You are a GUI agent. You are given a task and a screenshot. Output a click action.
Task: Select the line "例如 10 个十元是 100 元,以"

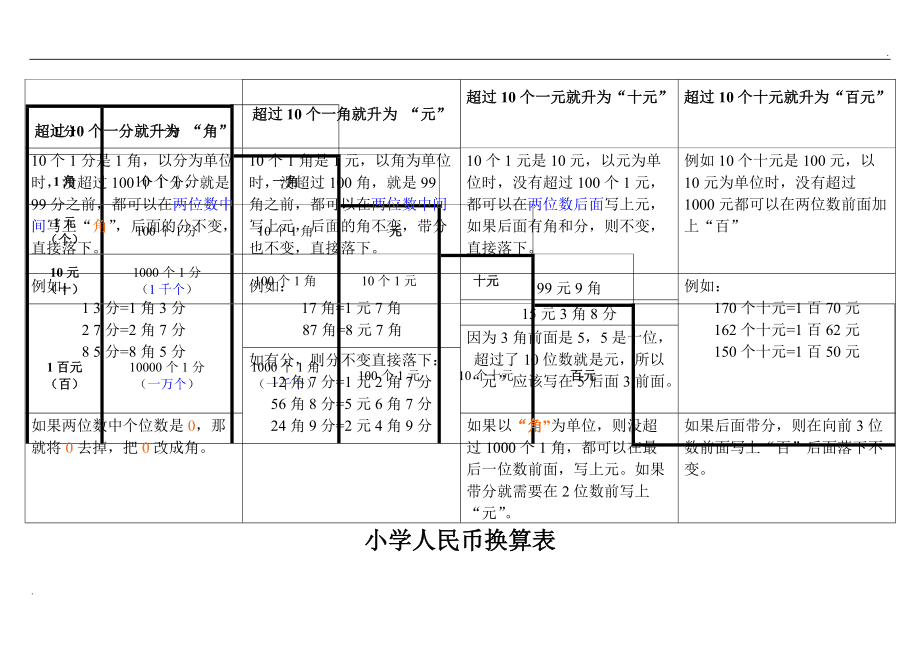click(779, 160)
